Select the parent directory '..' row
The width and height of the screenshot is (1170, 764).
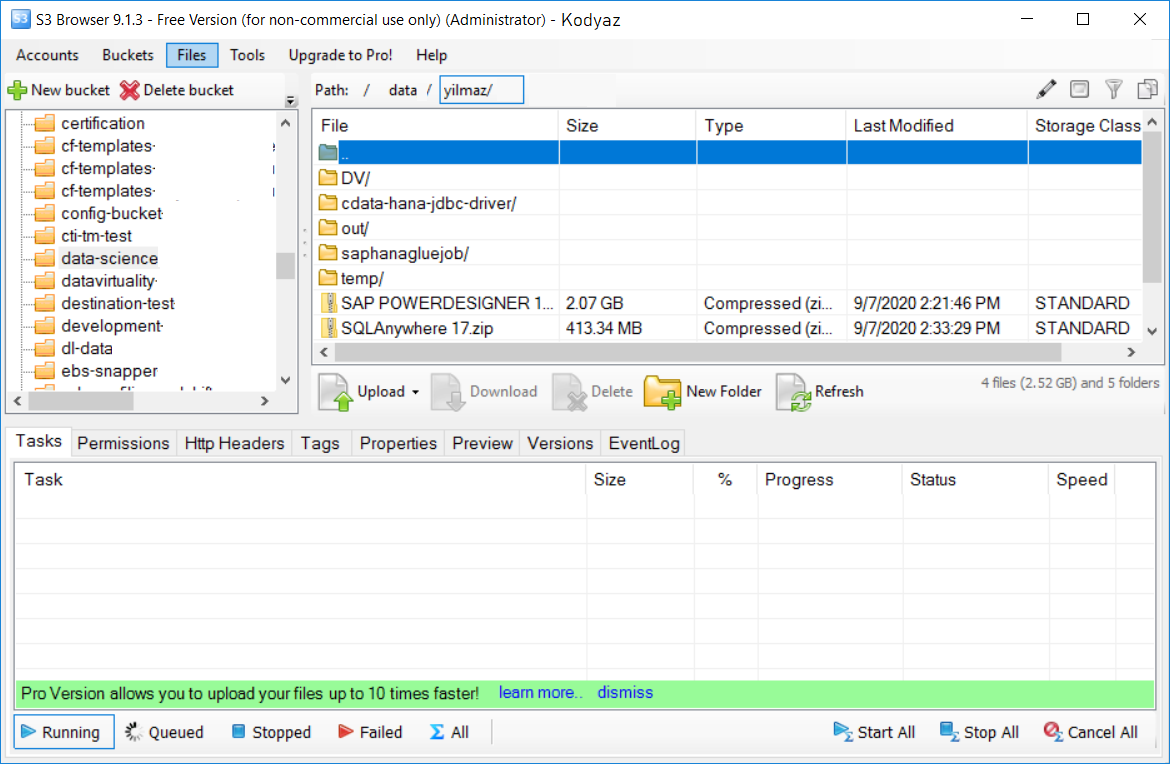[x=728, y=153]
